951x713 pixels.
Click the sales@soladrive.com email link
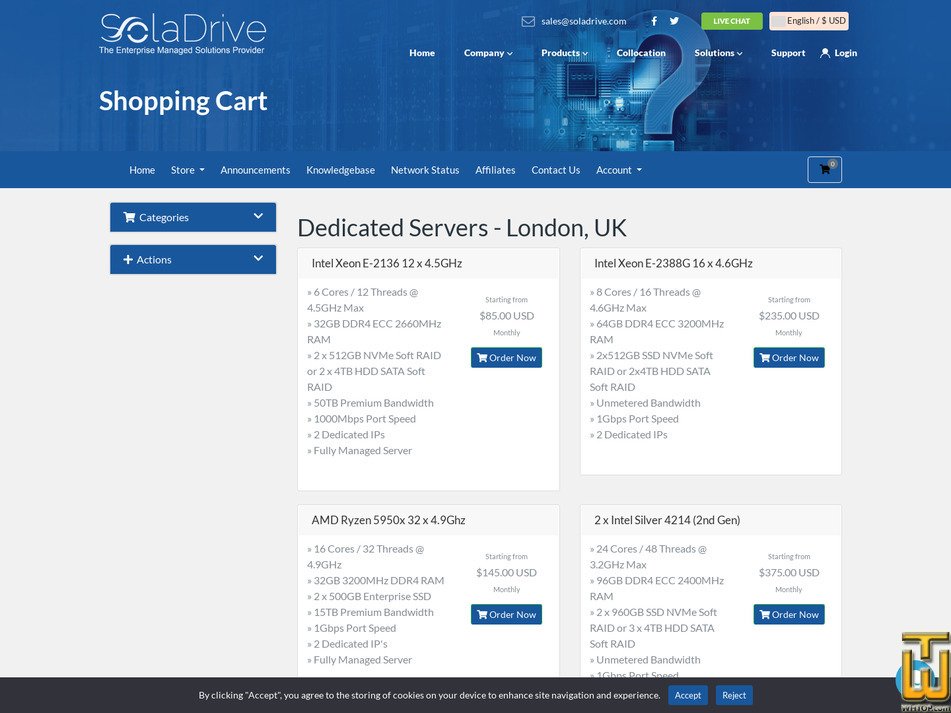click(583, 21)
